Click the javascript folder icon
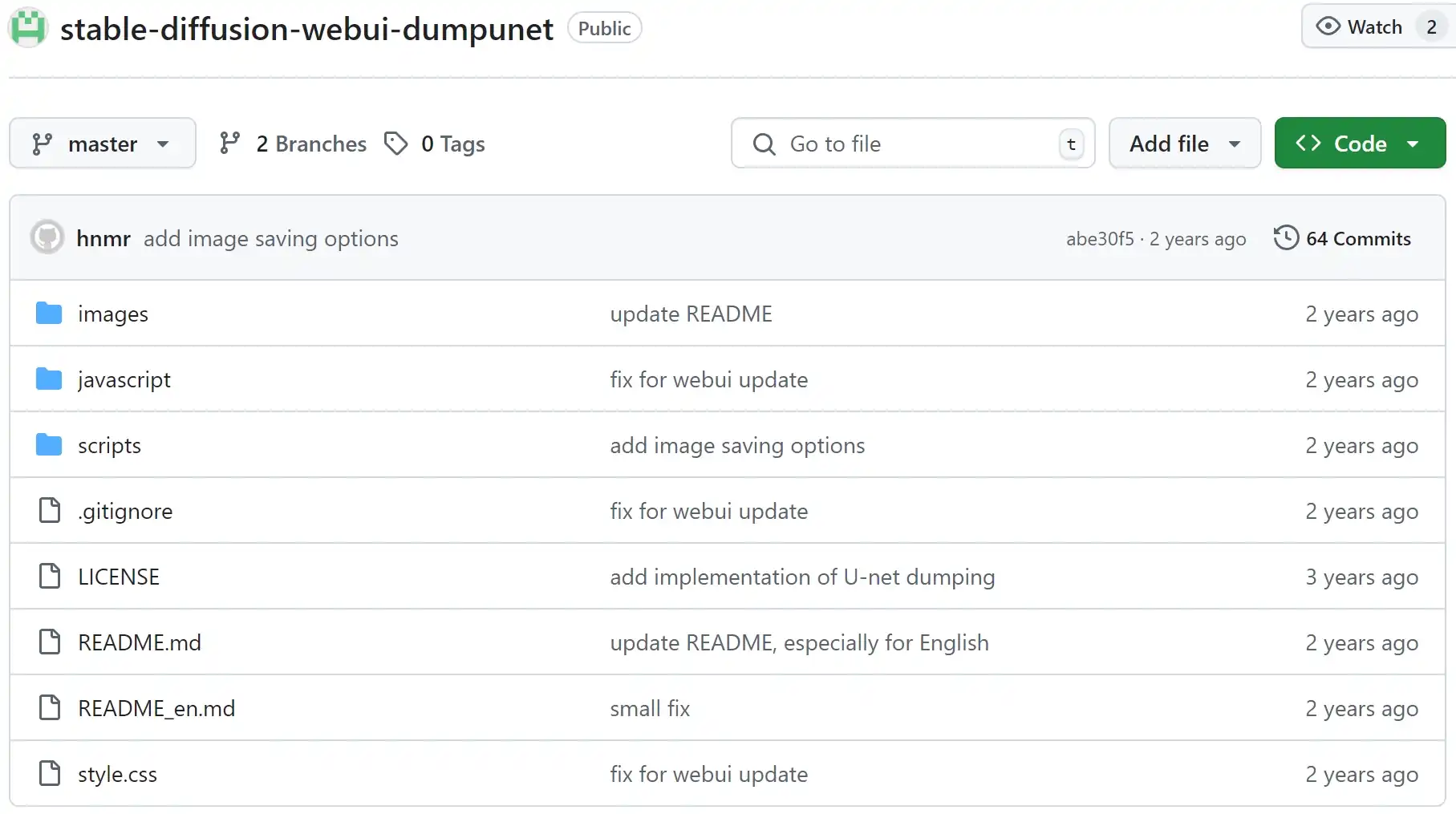This screenshot has width=1456, height=814. click(x=49, y=379)
